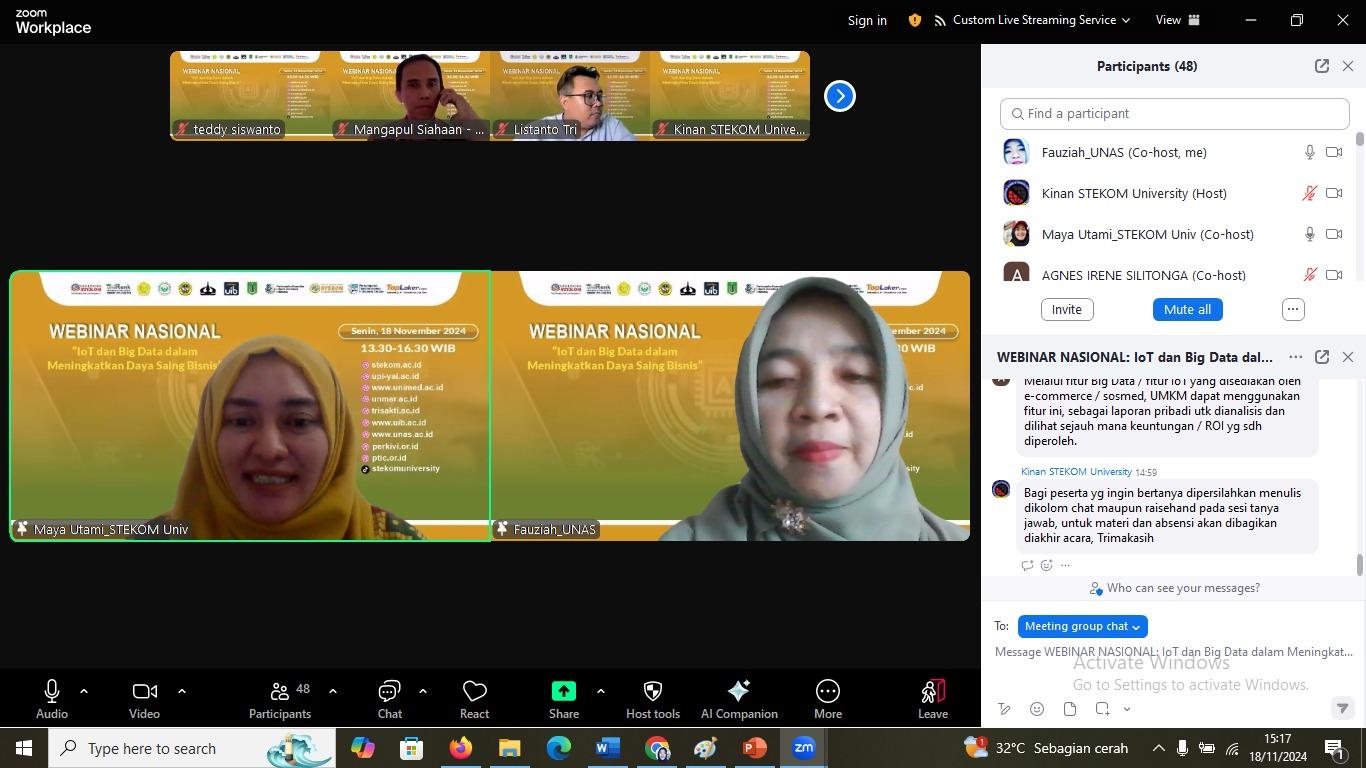Toggle video icon for Kinan STEKOM University
1366x768 pixels.
coord(1334,193)
